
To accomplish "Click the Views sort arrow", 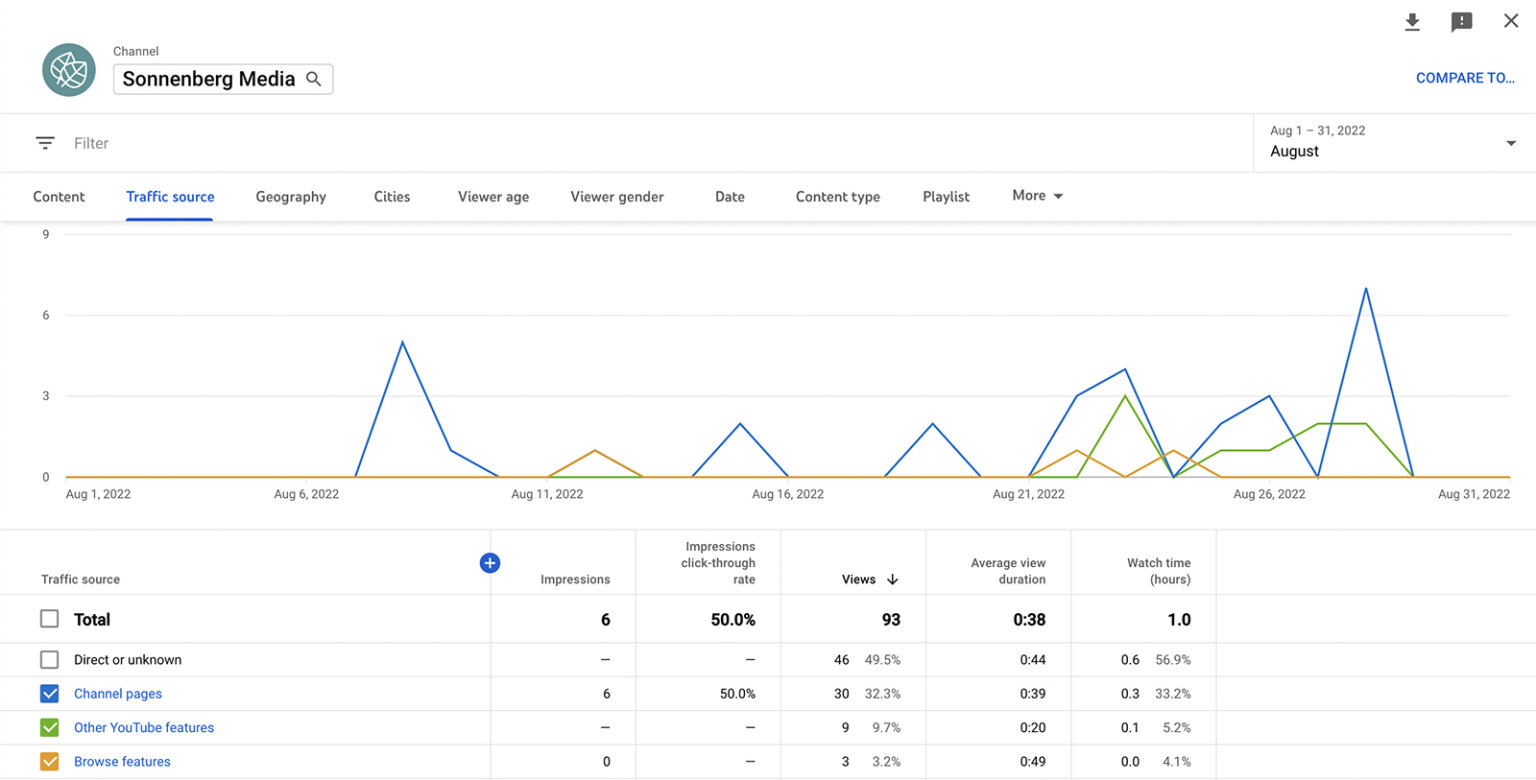I will [892, 579].
